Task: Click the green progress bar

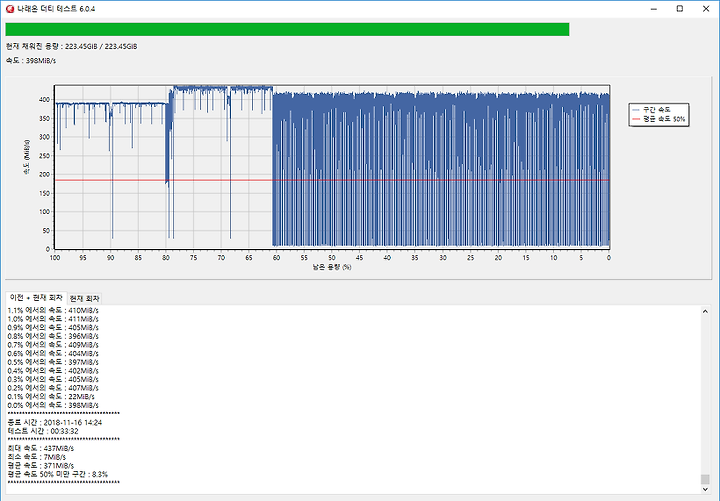Action: click(x=287, y=29)
